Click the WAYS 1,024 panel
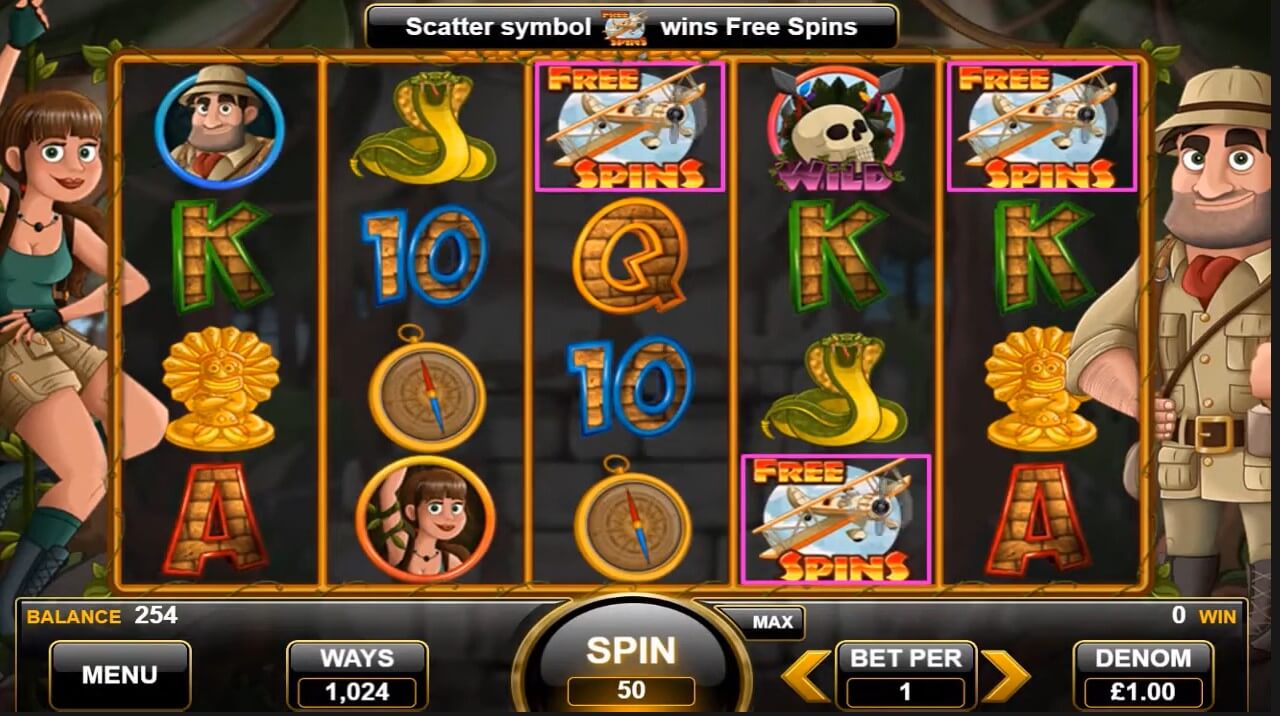The image size is (1280, 716). click(x=357, y=675)
